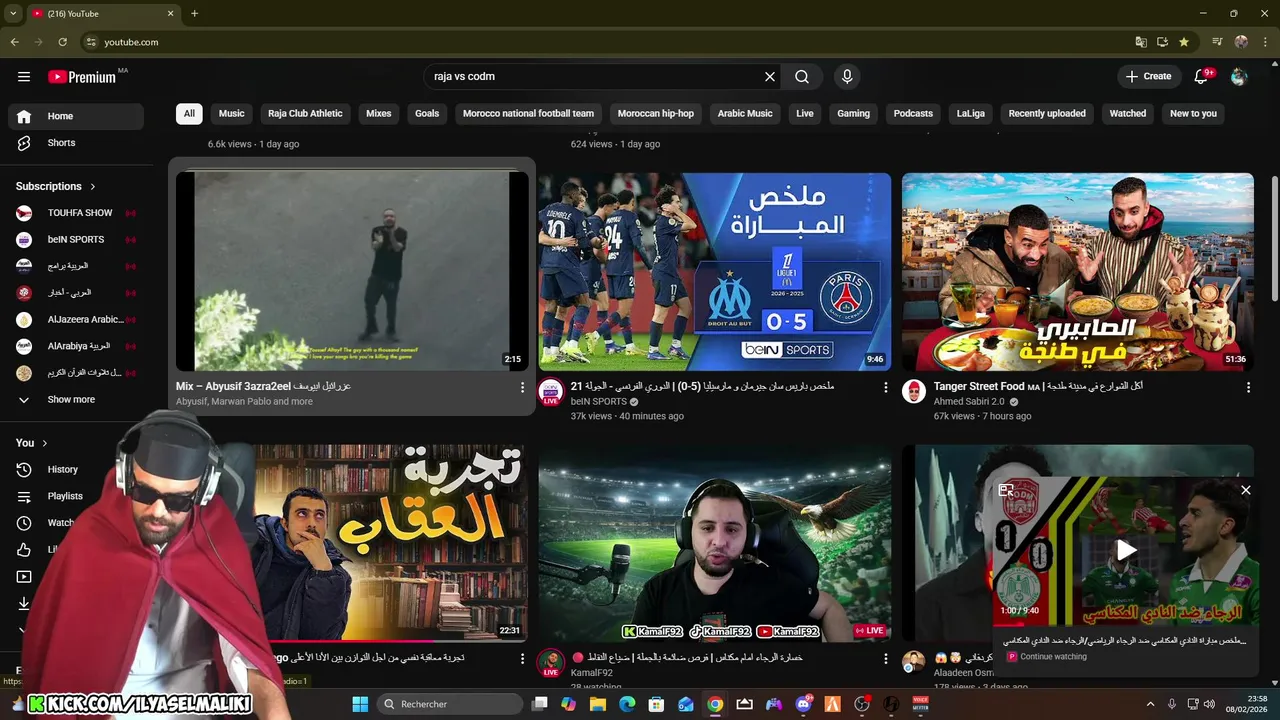
Task: Click Continue watching in the miniplayer
Action: 1053,657
